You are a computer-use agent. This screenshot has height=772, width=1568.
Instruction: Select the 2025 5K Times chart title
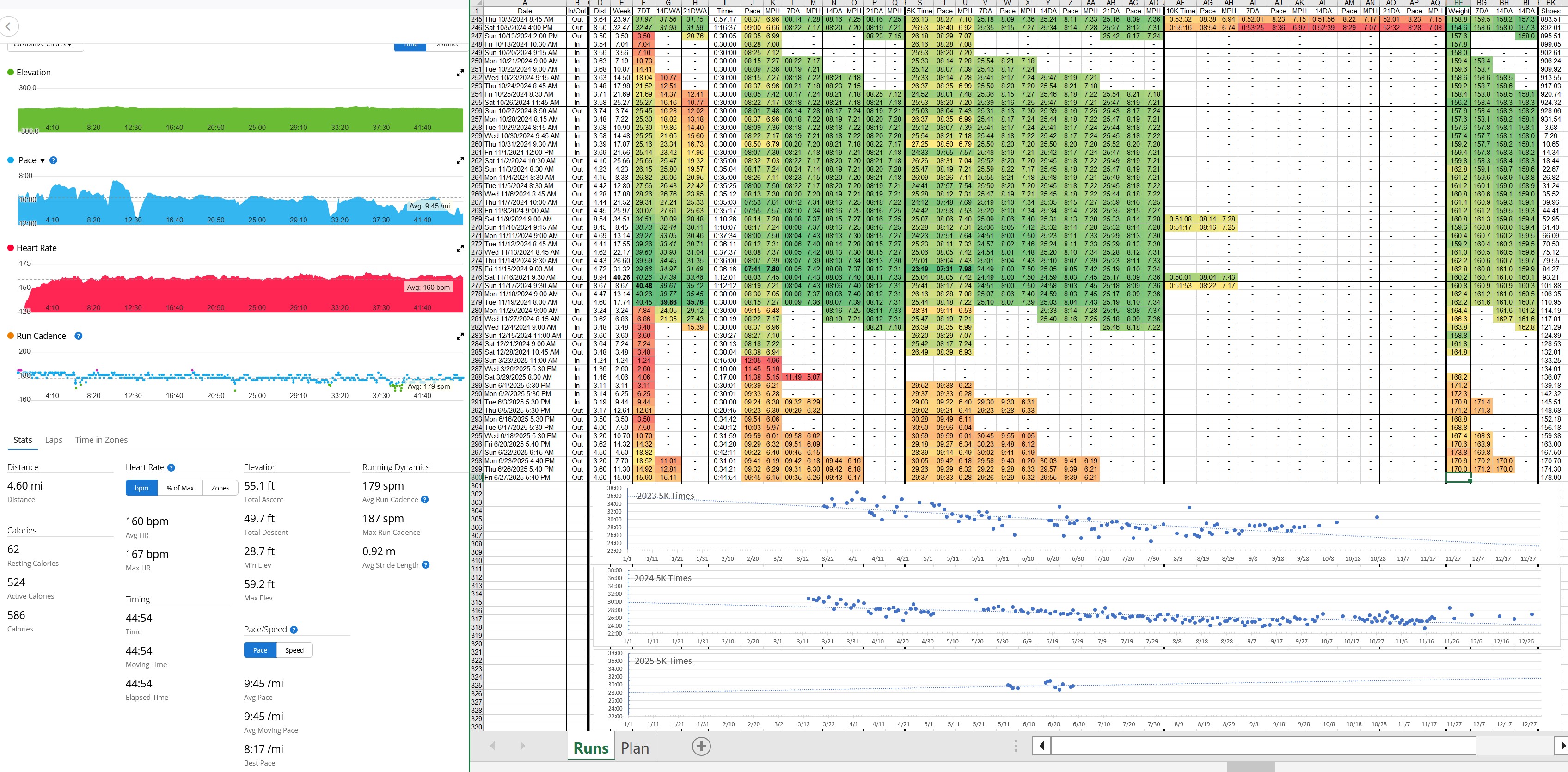pos(663,661)
